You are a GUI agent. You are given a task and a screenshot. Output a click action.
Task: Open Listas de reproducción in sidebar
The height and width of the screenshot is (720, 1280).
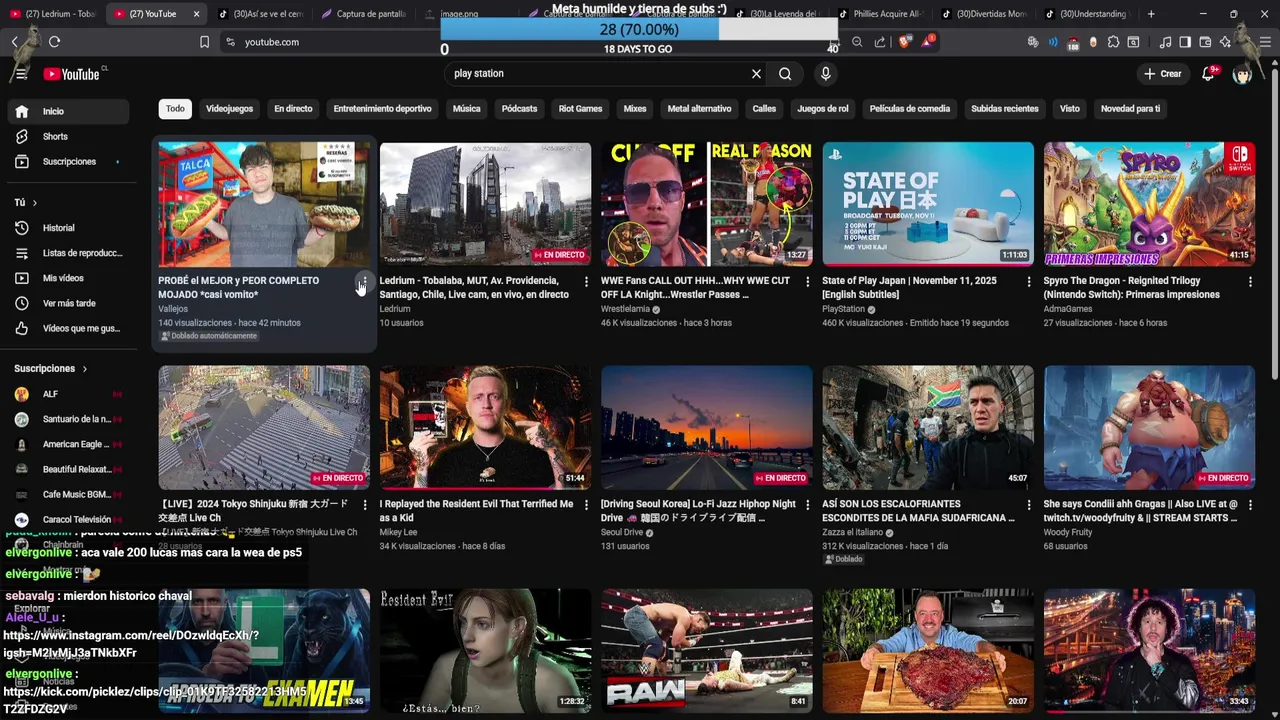click(68, 253)
